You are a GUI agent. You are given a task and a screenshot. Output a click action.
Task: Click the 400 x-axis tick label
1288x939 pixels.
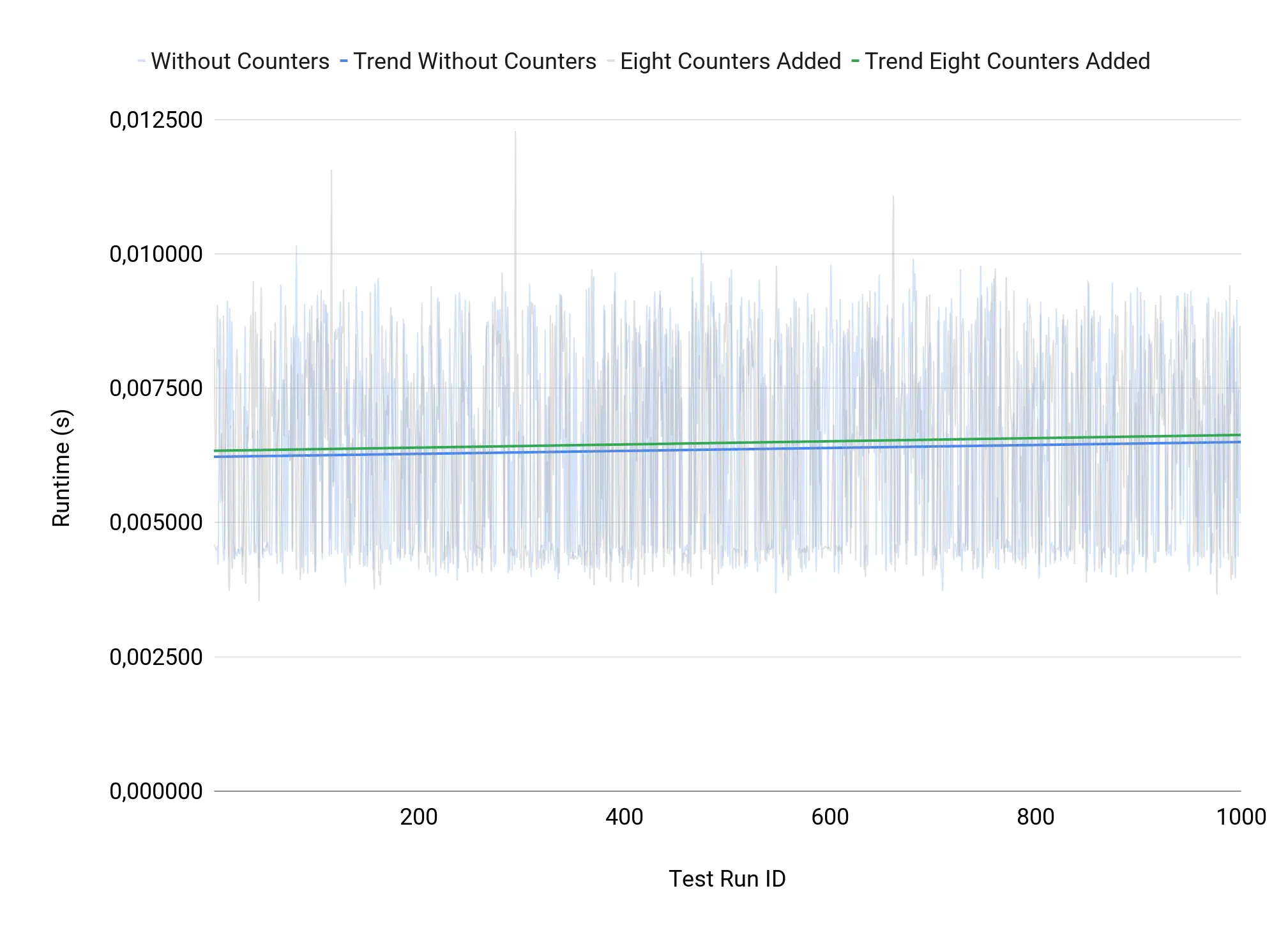(x=625, y=817)
